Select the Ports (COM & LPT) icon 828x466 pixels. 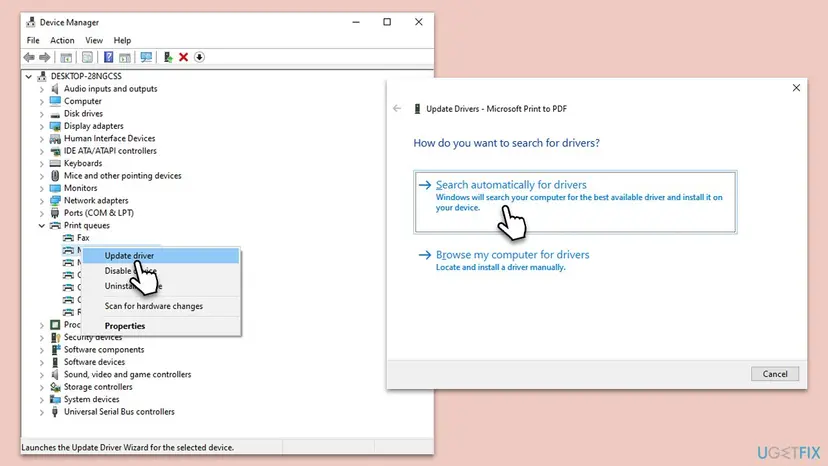55,213
